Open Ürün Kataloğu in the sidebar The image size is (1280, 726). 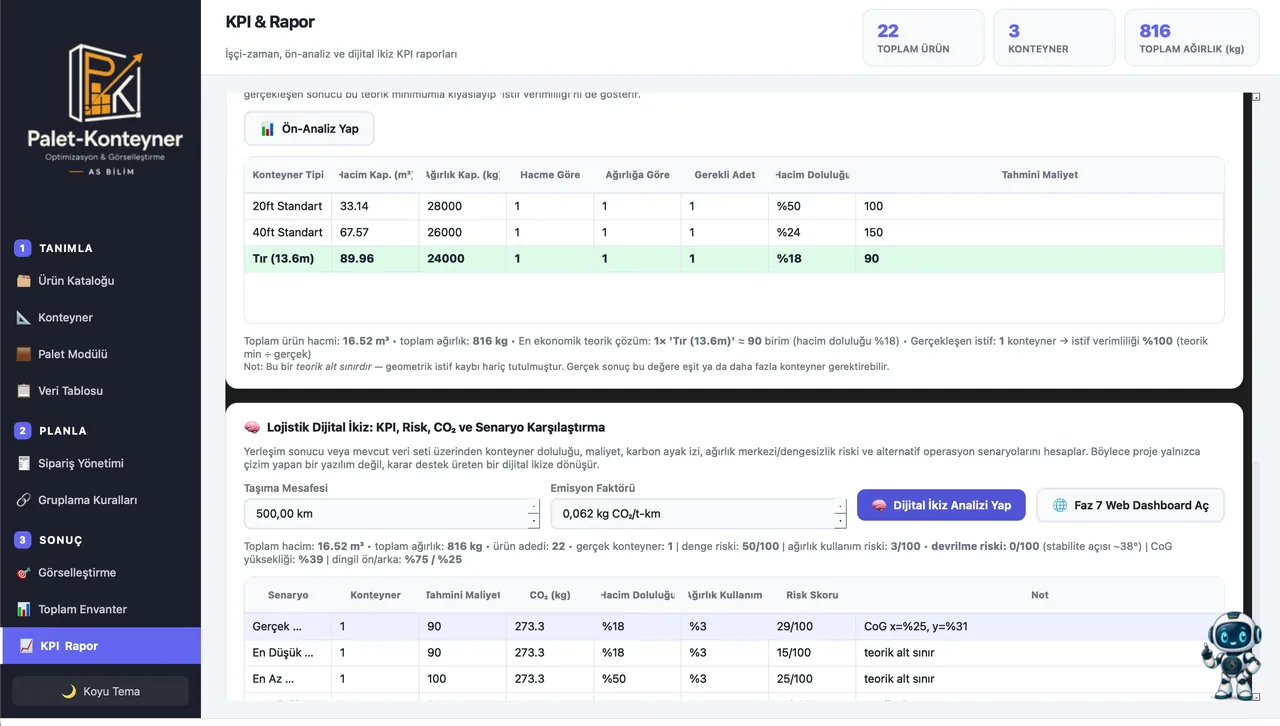tap(100, 281)
